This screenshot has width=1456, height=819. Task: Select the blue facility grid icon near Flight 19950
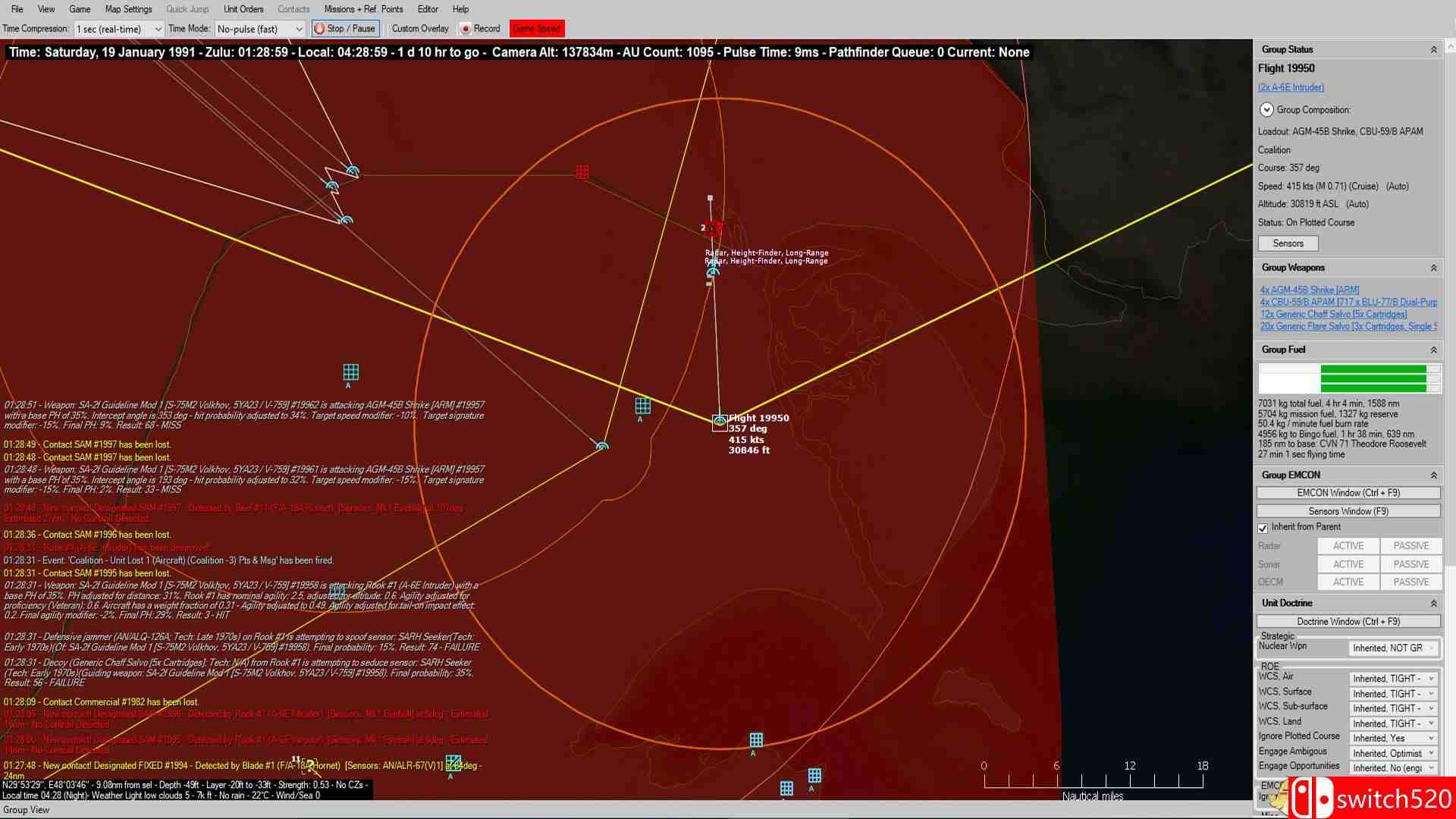tap(642, 404)
